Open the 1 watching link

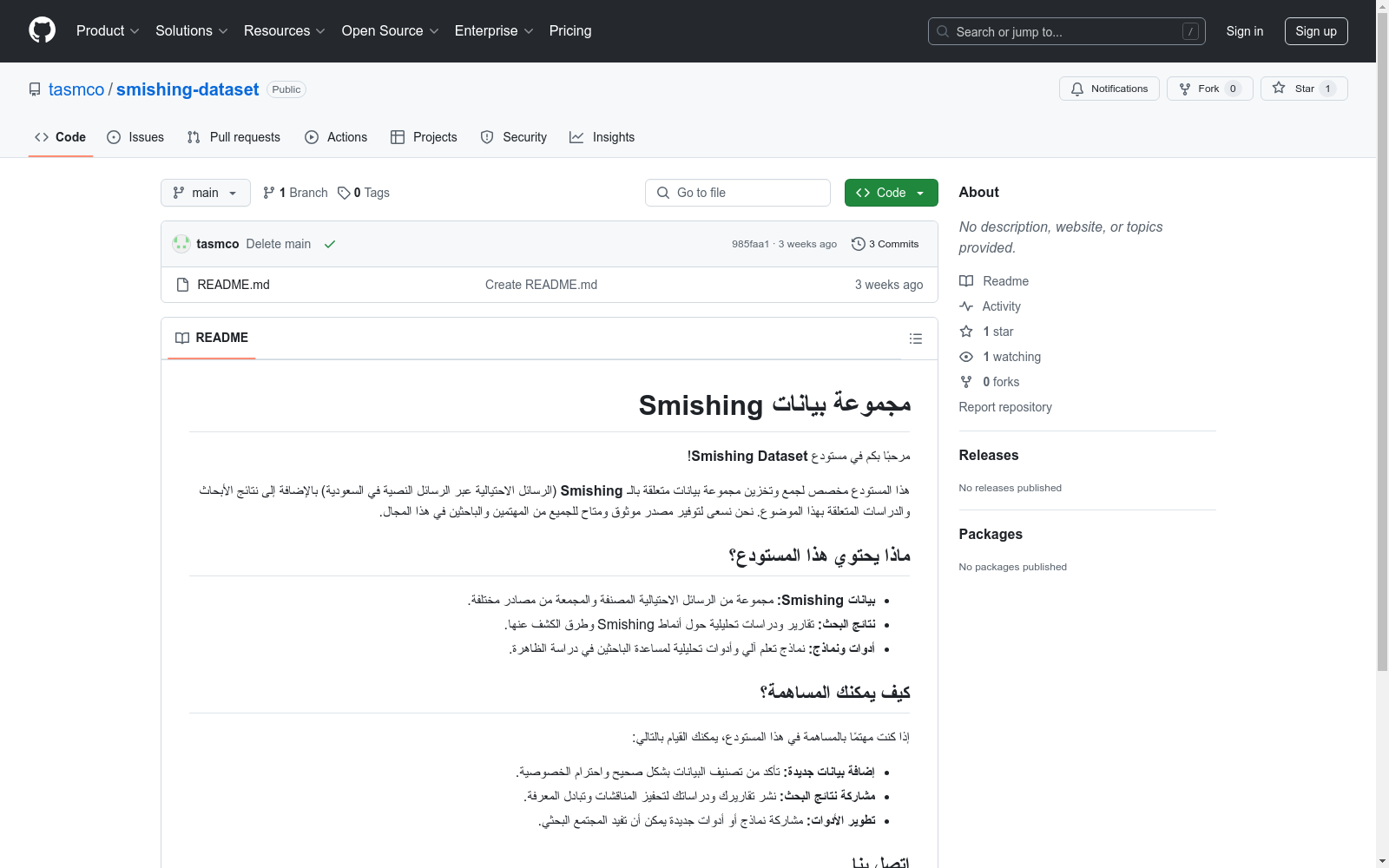[x=1000, y=357]
